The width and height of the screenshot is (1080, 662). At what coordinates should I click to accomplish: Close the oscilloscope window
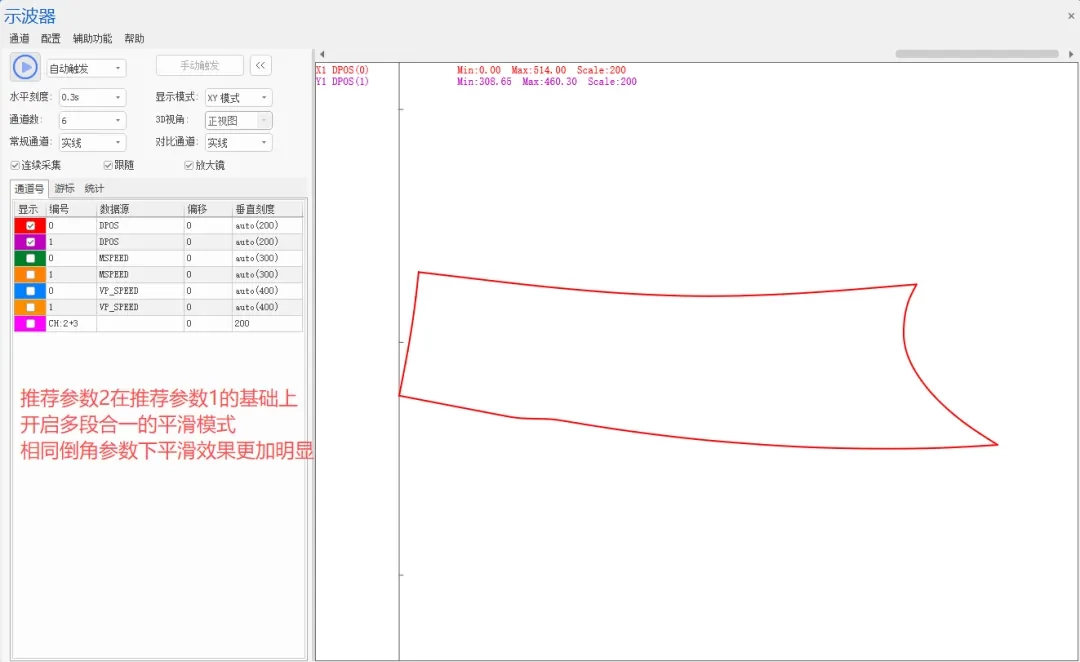1071,16
